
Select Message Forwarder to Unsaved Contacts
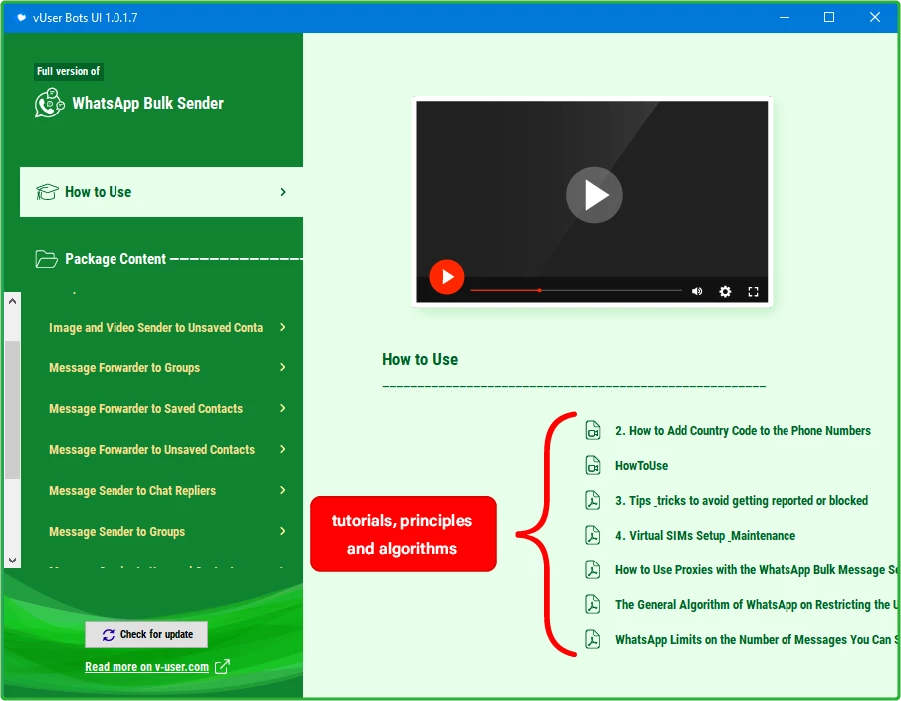[152, 449]
